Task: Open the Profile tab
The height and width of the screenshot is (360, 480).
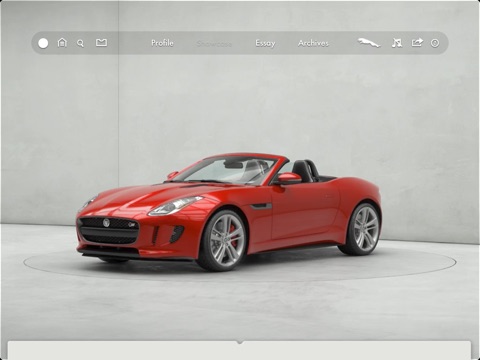Action: [162, 43]
